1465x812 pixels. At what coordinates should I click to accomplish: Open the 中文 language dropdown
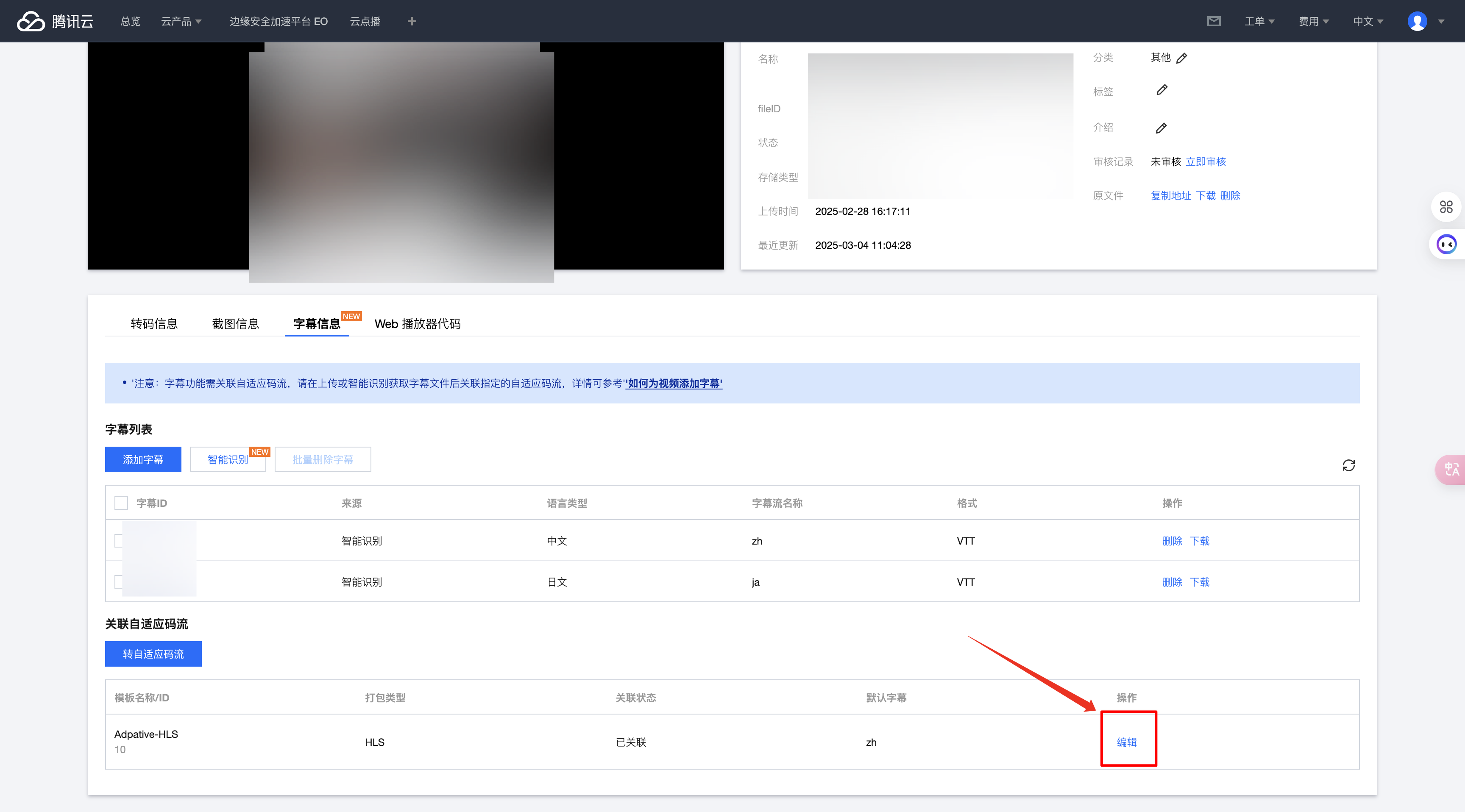[1367, 21]
